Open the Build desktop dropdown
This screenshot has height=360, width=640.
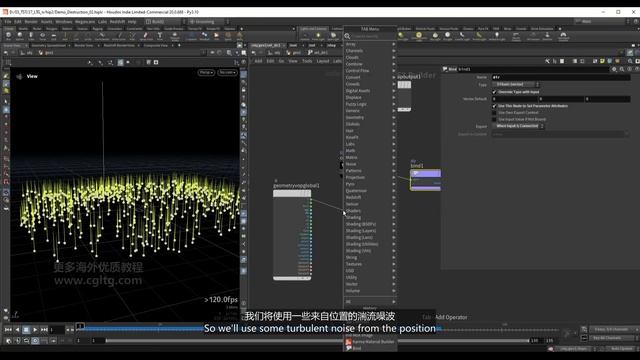[x=165, y=21]
